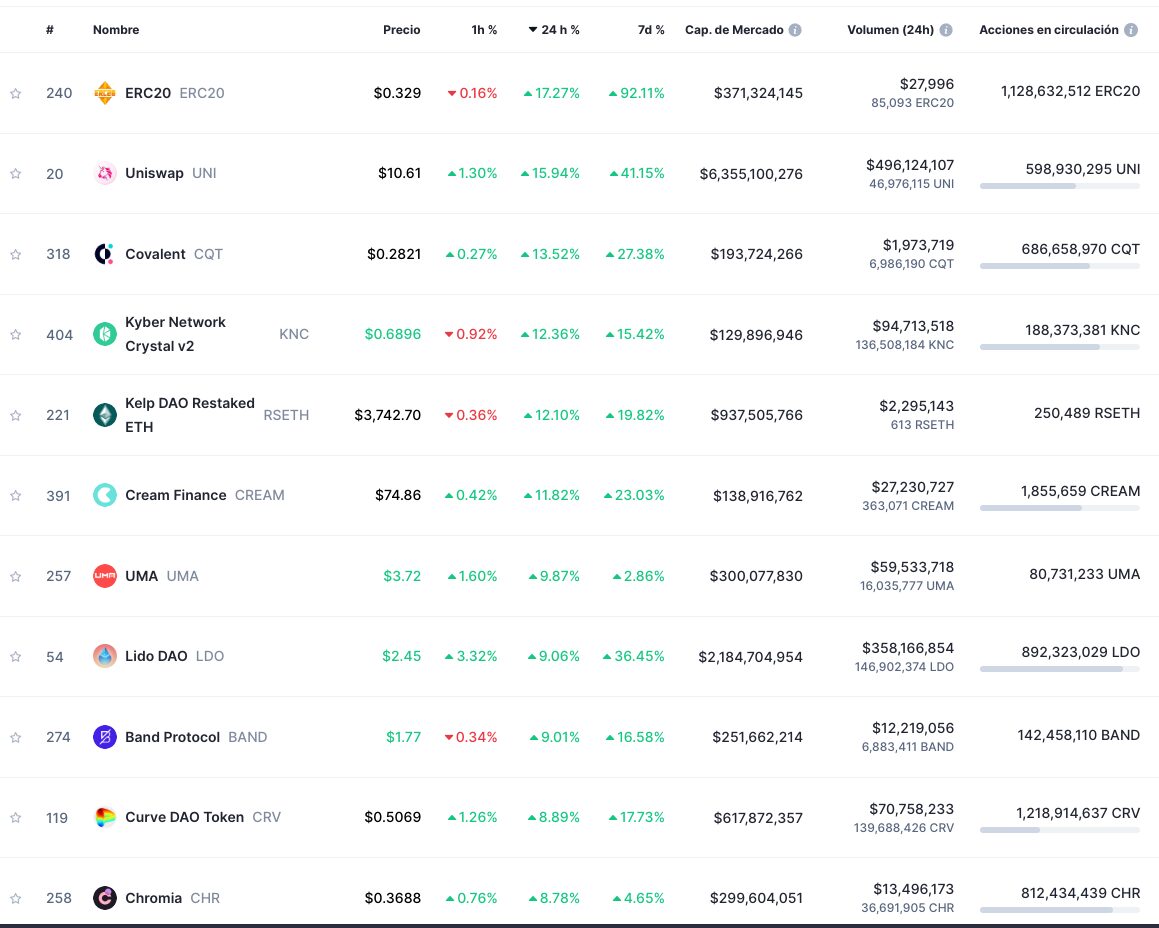Favorite Cream Finance using the star

pyautogui.click(x=16, y=495)
